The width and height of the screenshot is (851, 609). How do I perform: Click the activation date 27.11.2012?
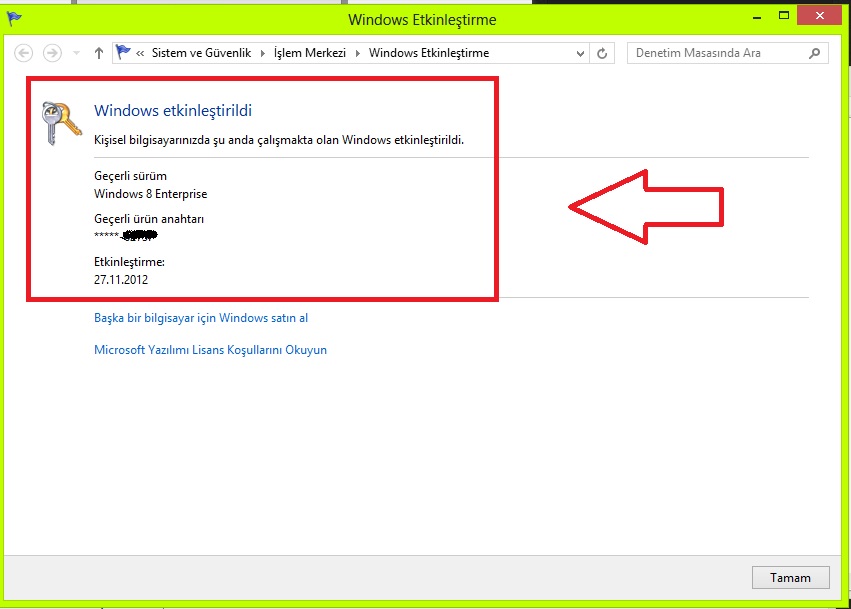click(x=121, y=280)
